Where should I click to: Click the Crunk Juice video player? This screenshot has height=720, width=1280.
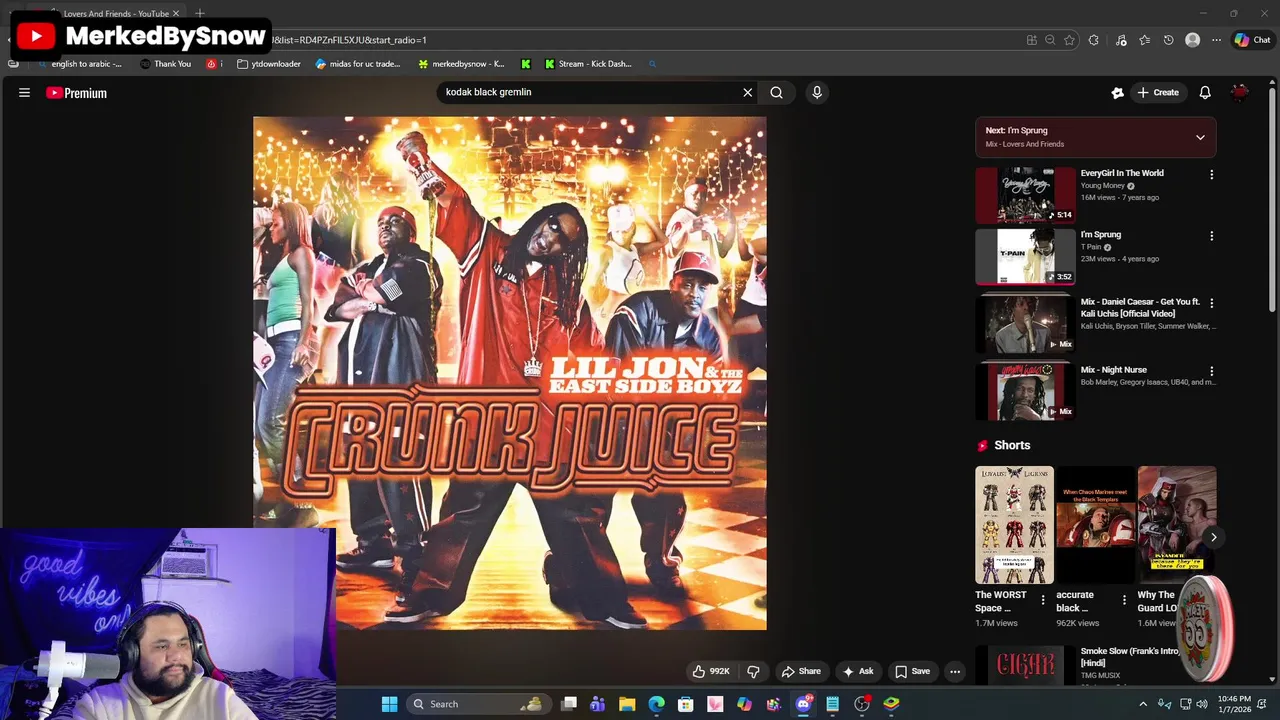pos(510,373)
